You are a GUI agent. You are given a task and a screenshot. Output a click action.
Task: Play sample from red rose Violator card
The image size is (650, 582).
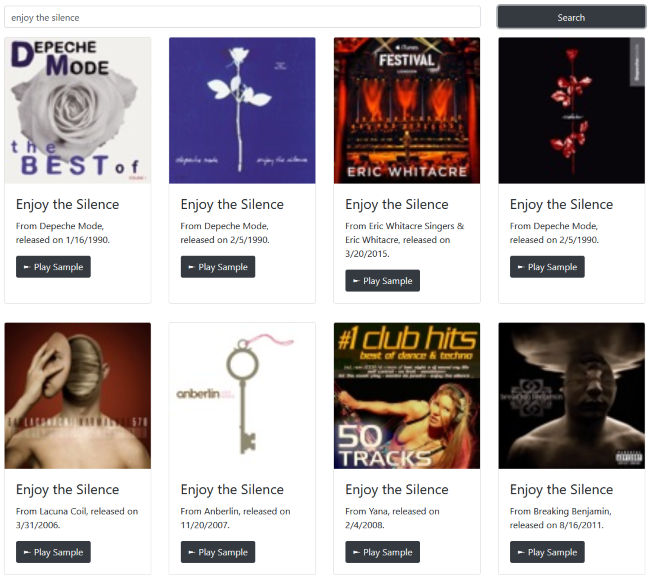click(x=547, y=267)
